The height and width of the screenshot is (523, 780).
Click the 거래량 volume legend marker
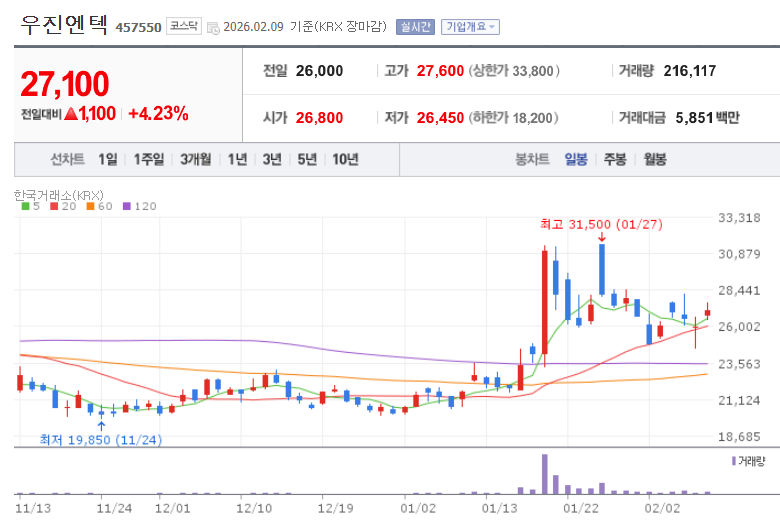(x=734, y=461)
